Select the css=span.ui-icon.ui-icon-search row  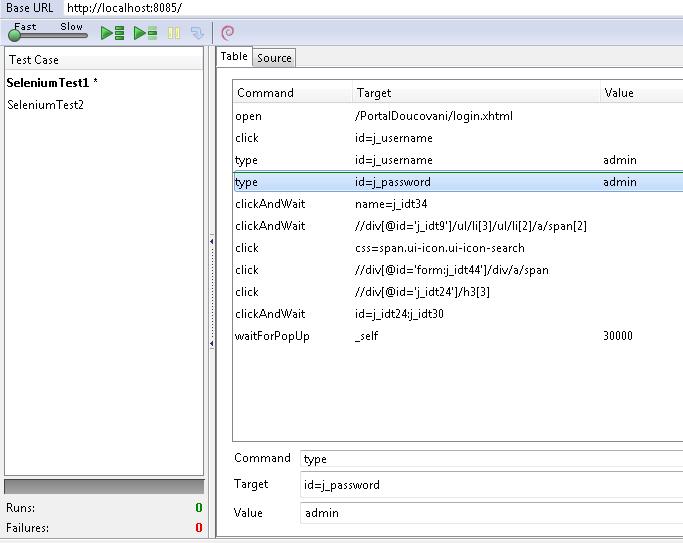coord(458,248)
